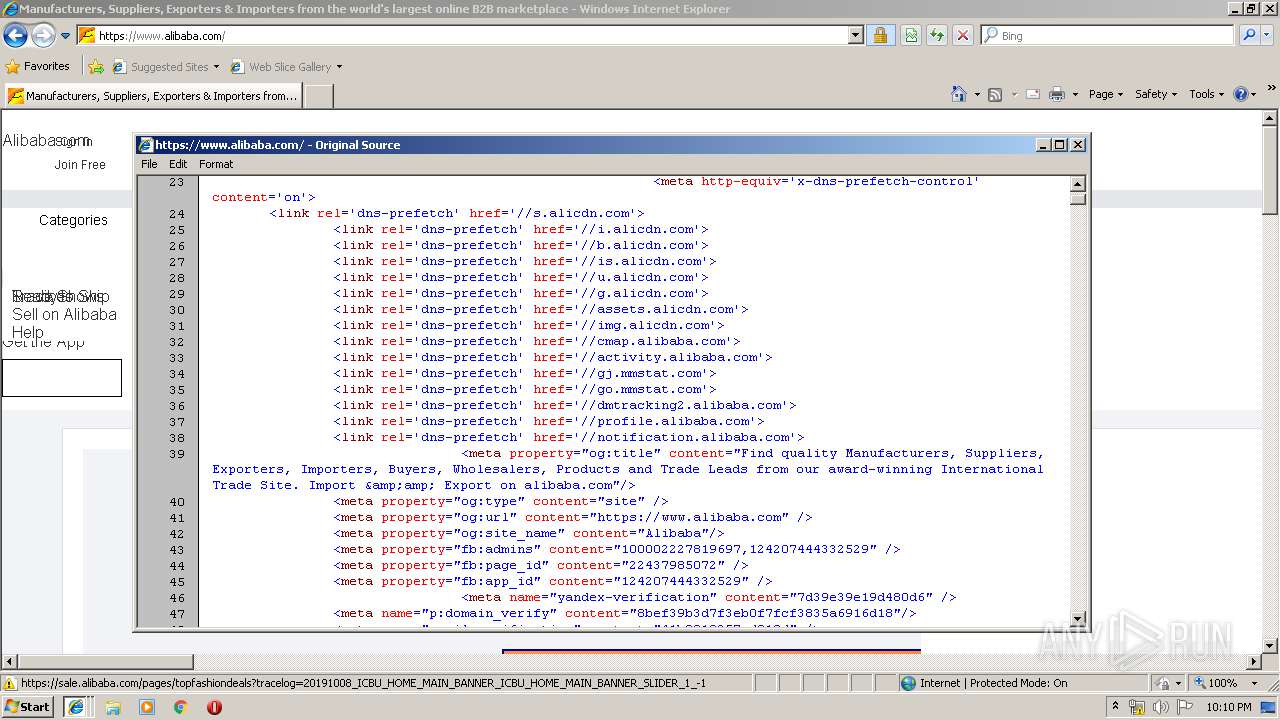This screenshot has height=720, width=1280.
Task: Open the Safety menu
Action: (x=1157, y=94)
